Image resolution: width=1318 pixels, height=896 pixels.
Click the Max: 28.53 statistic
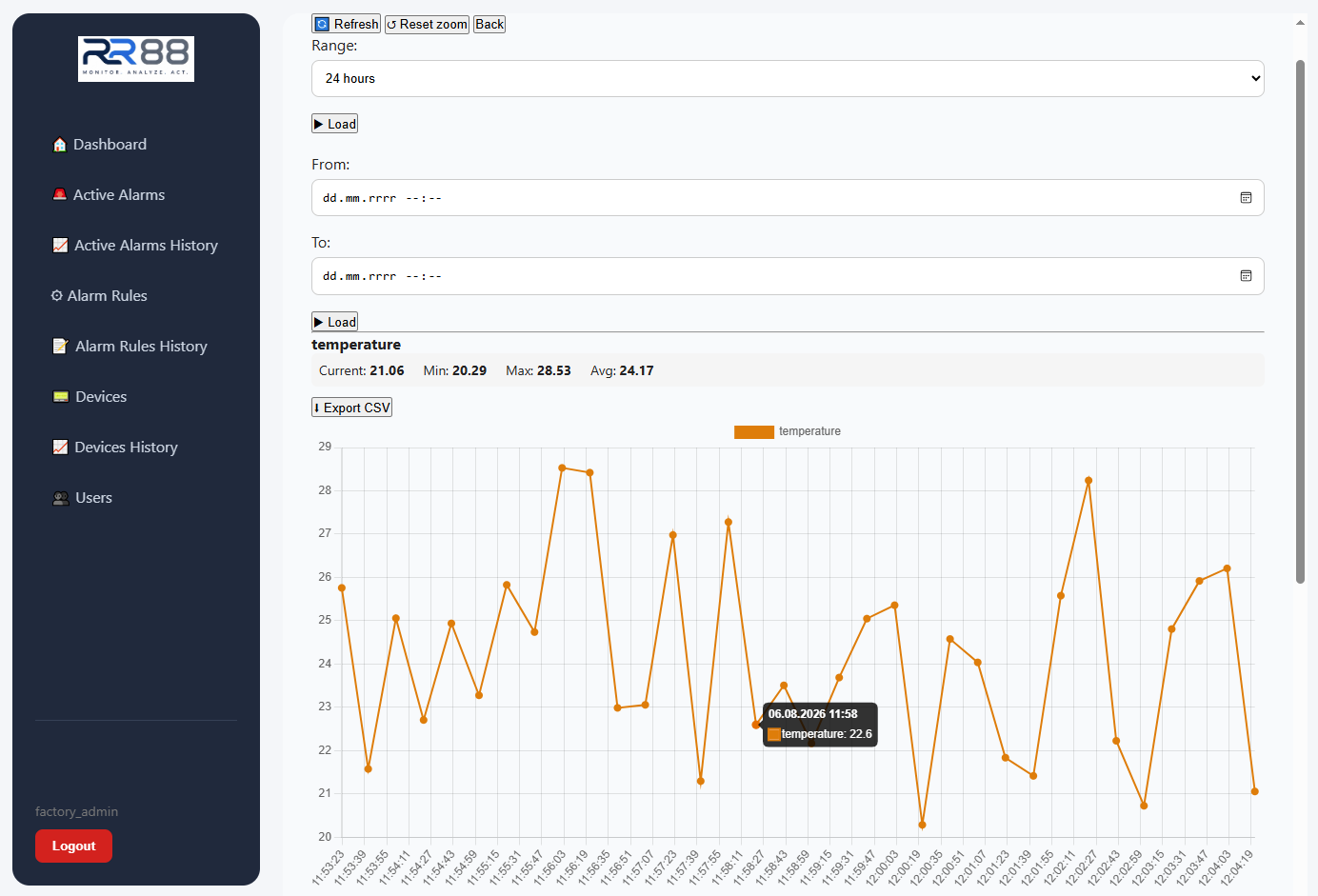tap(538, 370)
